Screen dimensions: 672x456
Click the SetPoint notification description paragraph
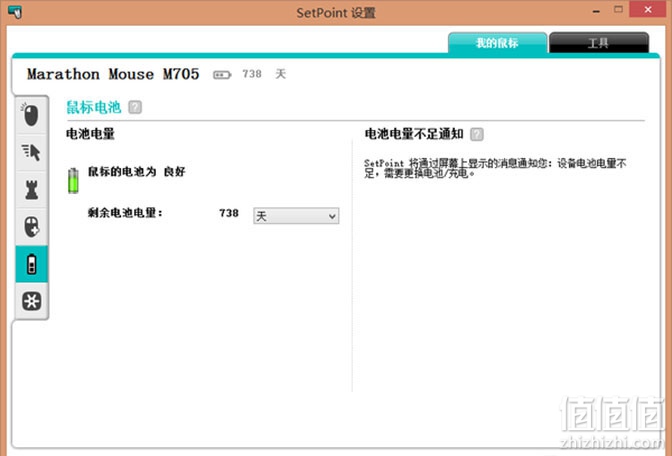pos(495,168)
